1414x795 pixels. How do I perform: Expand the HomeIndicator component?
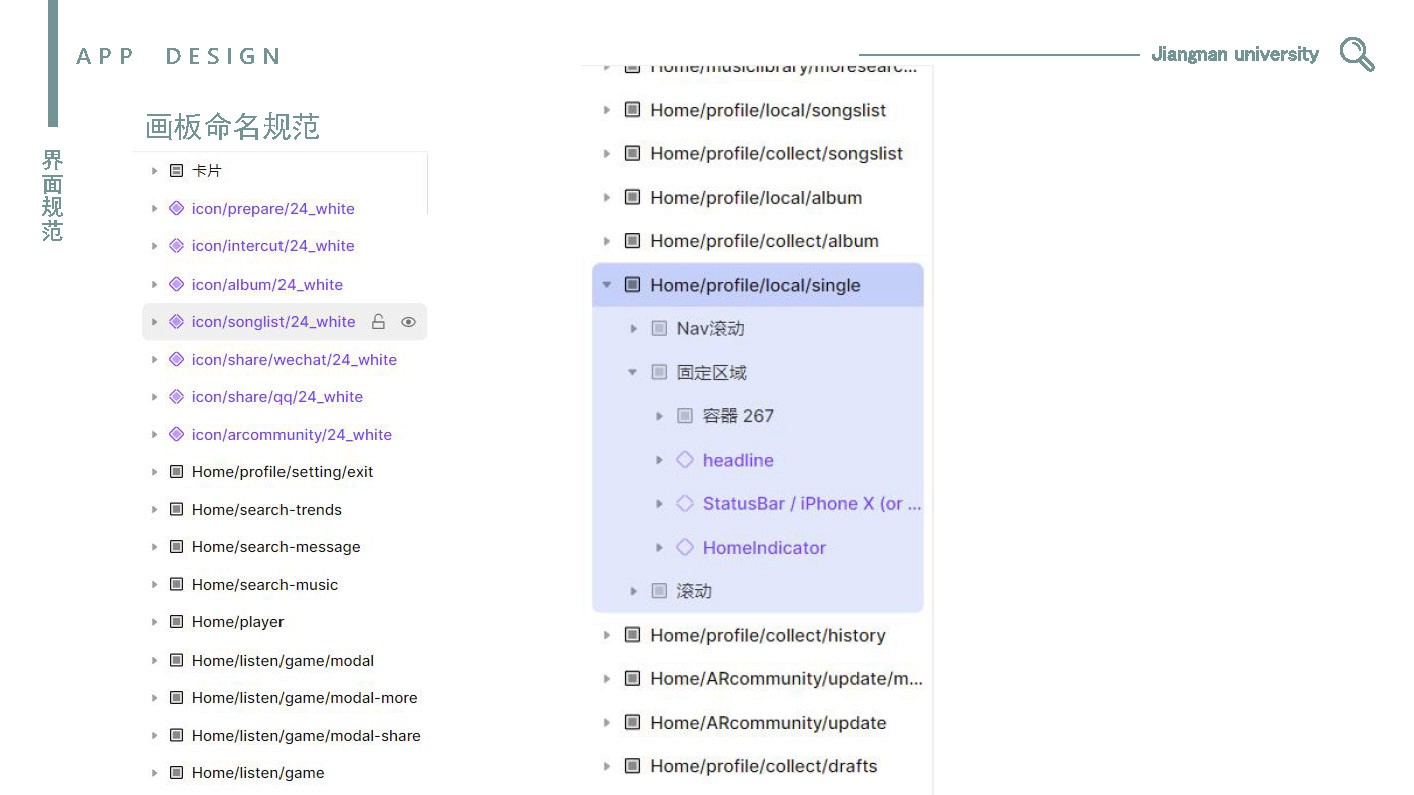click(x=659, y=547)
